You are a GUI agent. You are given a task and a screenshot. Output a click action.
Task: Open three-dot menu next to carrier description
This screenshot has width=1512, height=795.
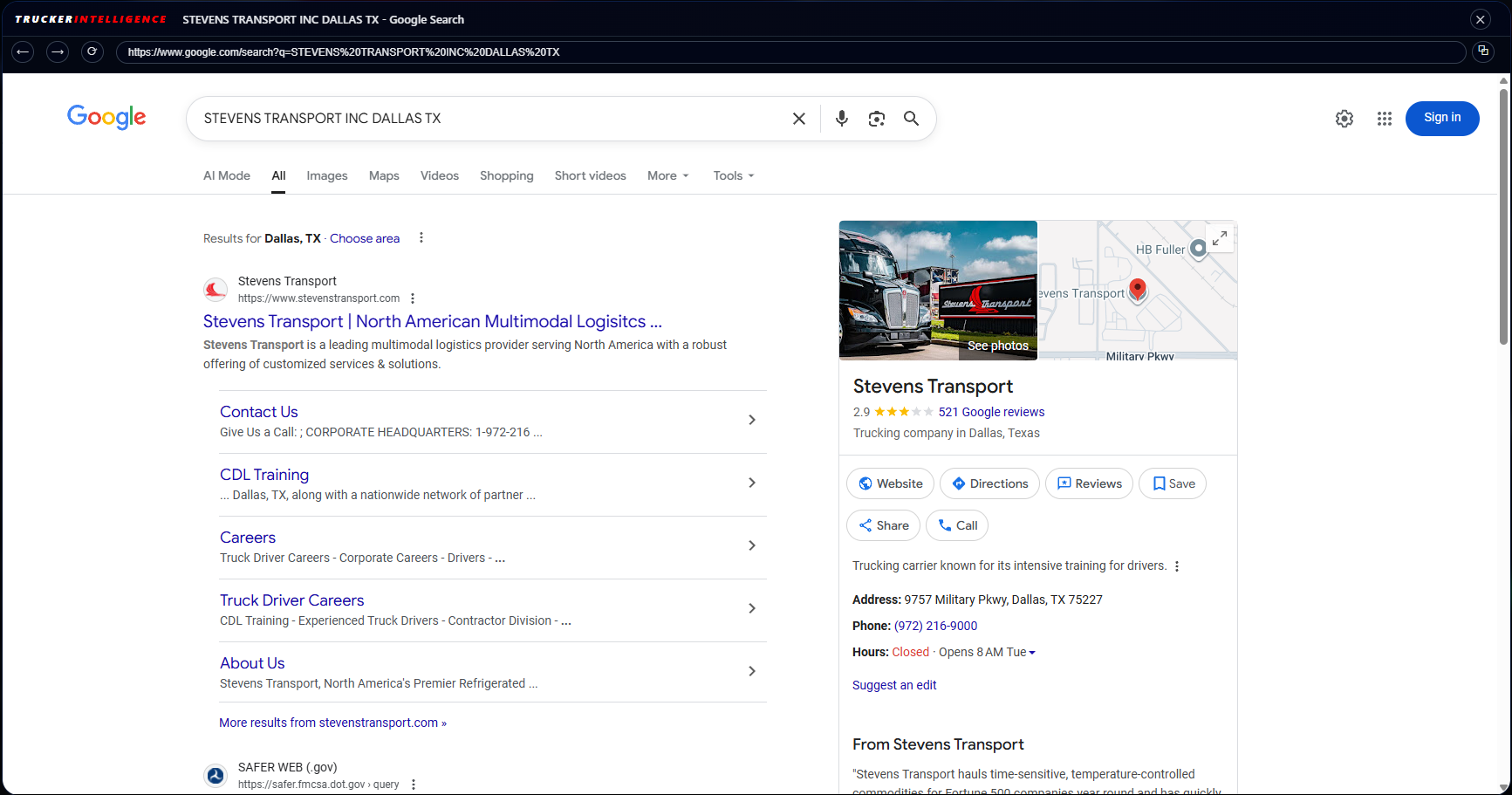[x=1177, y=565]
